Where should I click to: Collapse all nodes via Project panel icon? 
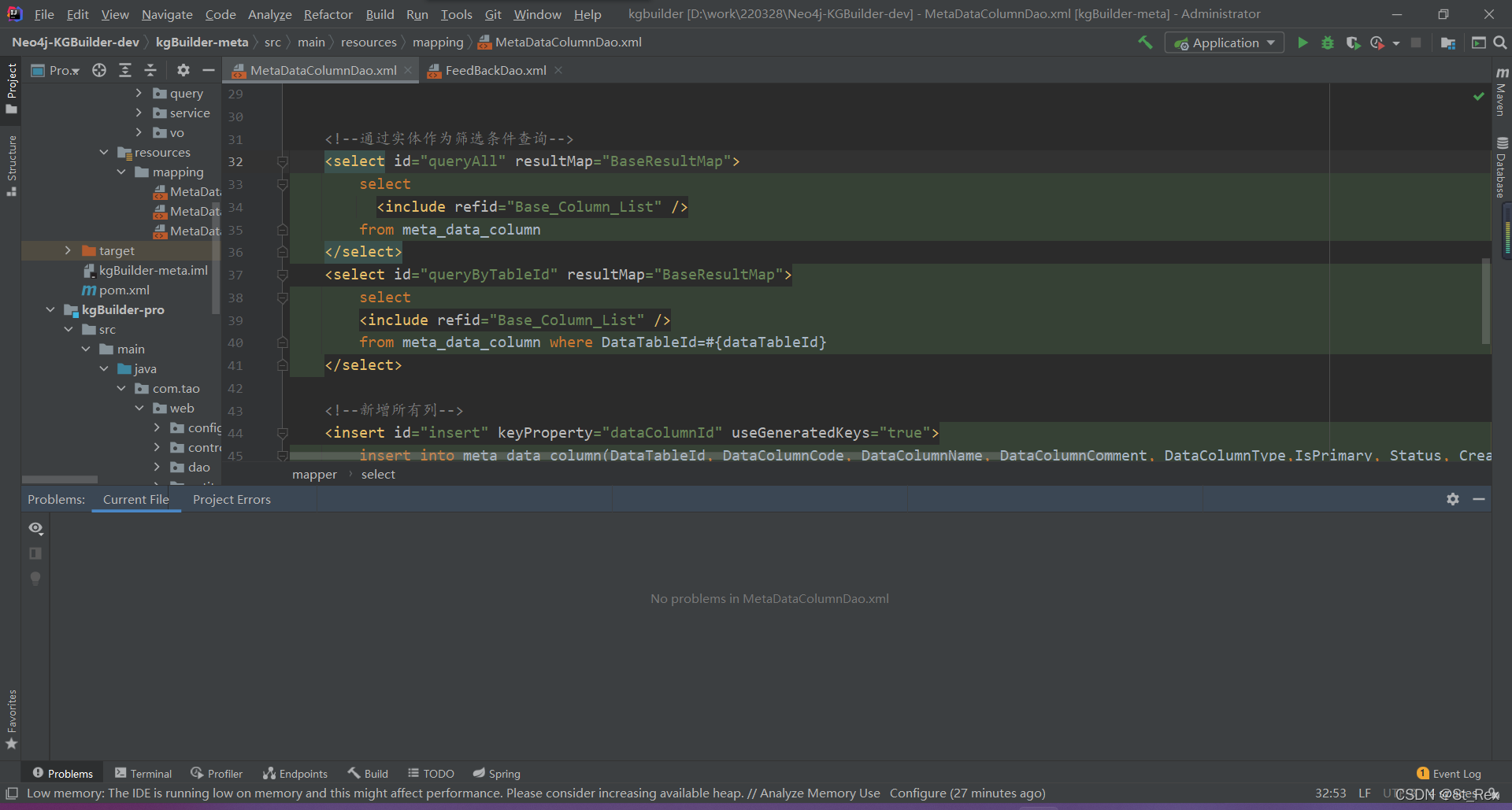(x=150, y=70)
